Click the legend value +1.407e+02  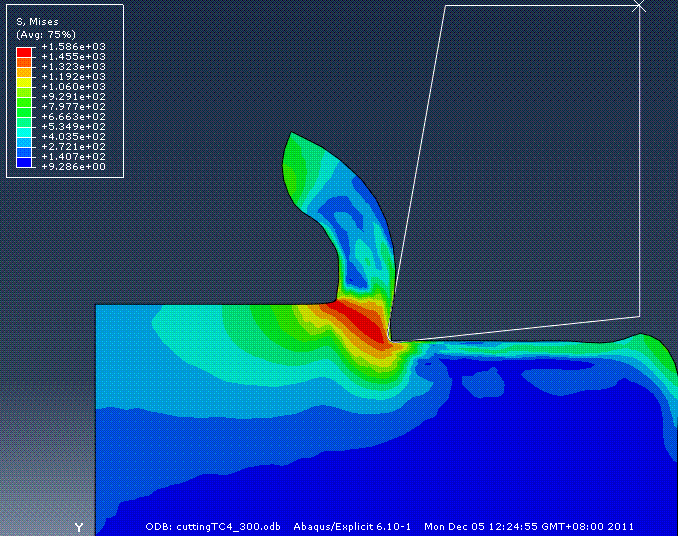coord(74,156)
